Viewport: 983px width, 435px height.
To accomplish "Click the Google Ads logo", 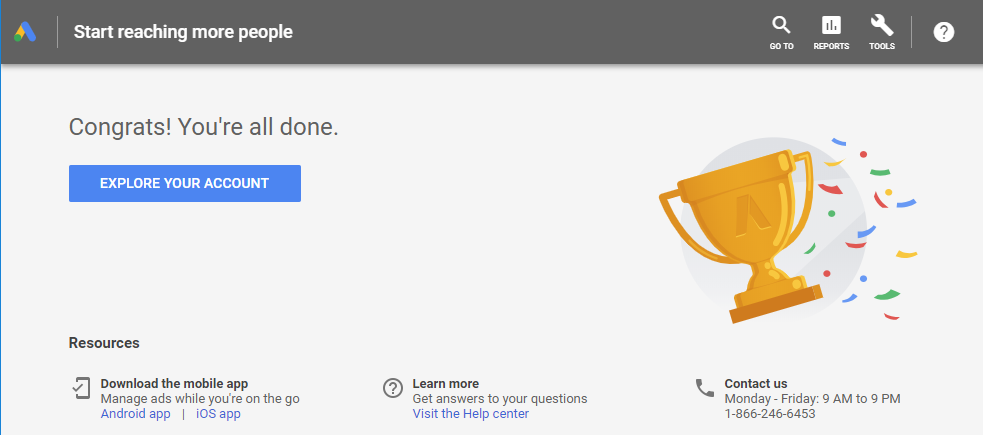I will point(24,32).
